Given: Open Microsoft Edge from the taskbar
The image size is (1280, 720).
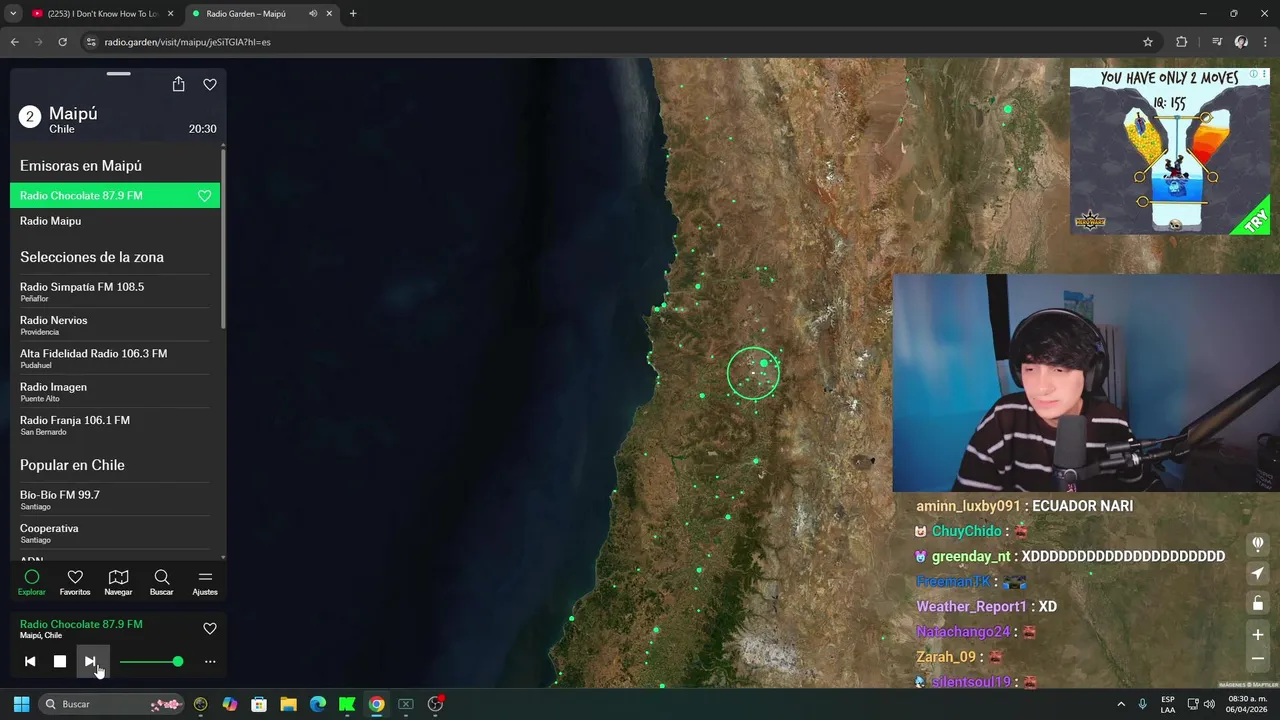Looking at the screenshot, I should (x=318, y=704).
